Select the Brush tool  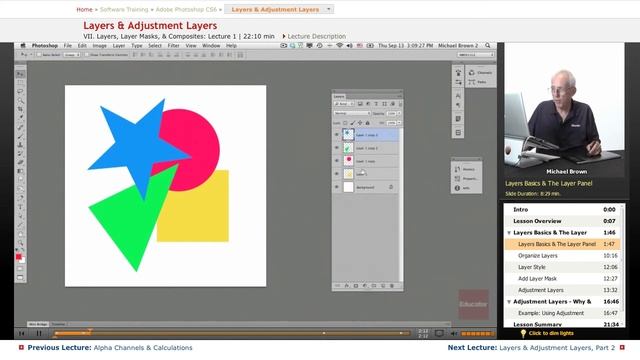click(20, 136)
